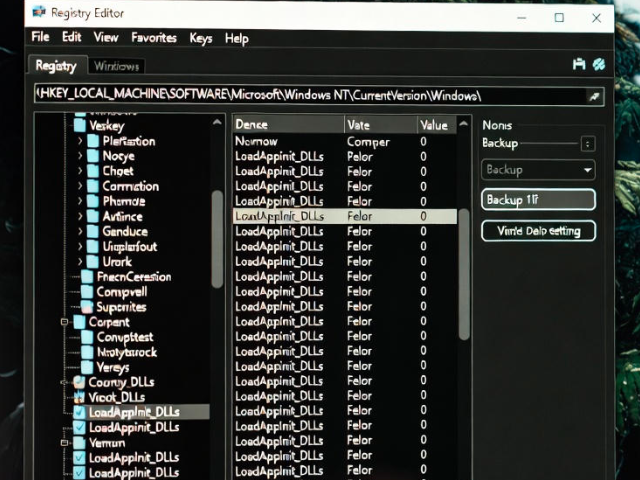Uncheck the Vemun checkbox in the tree

pos(79,442)
